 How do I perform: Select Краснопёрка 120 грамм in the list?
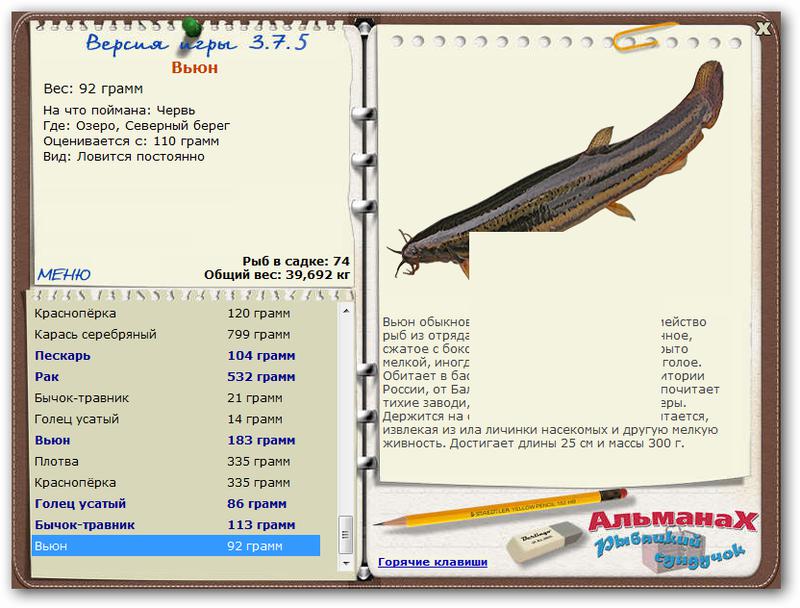(x=176, y=313)
